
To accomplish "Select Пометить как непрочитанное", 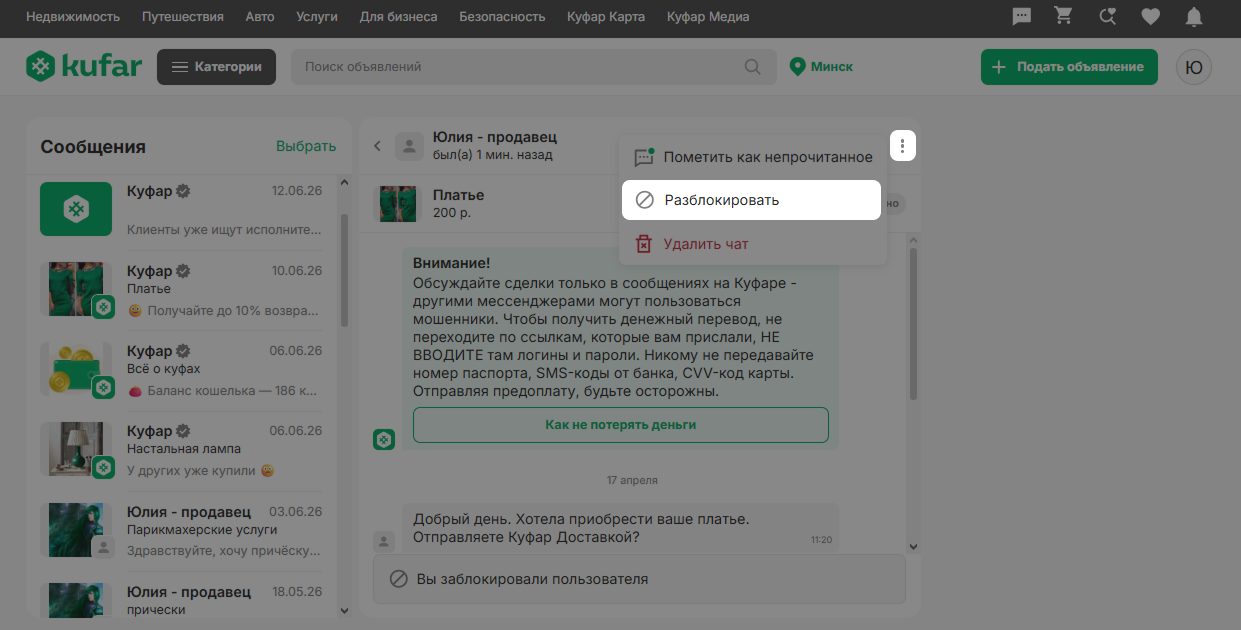I will [753, 157].
